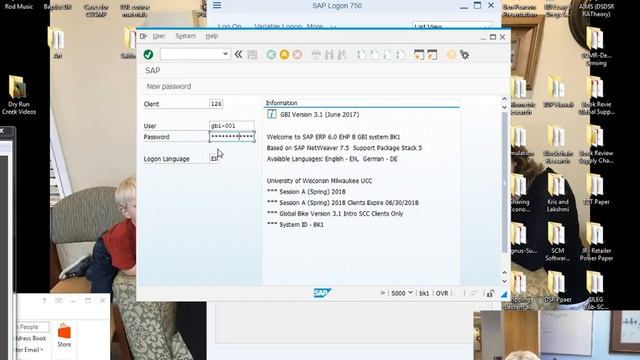Expand status bar fields with double-arrow
640x360 pixels.
(x=382, y=293)
